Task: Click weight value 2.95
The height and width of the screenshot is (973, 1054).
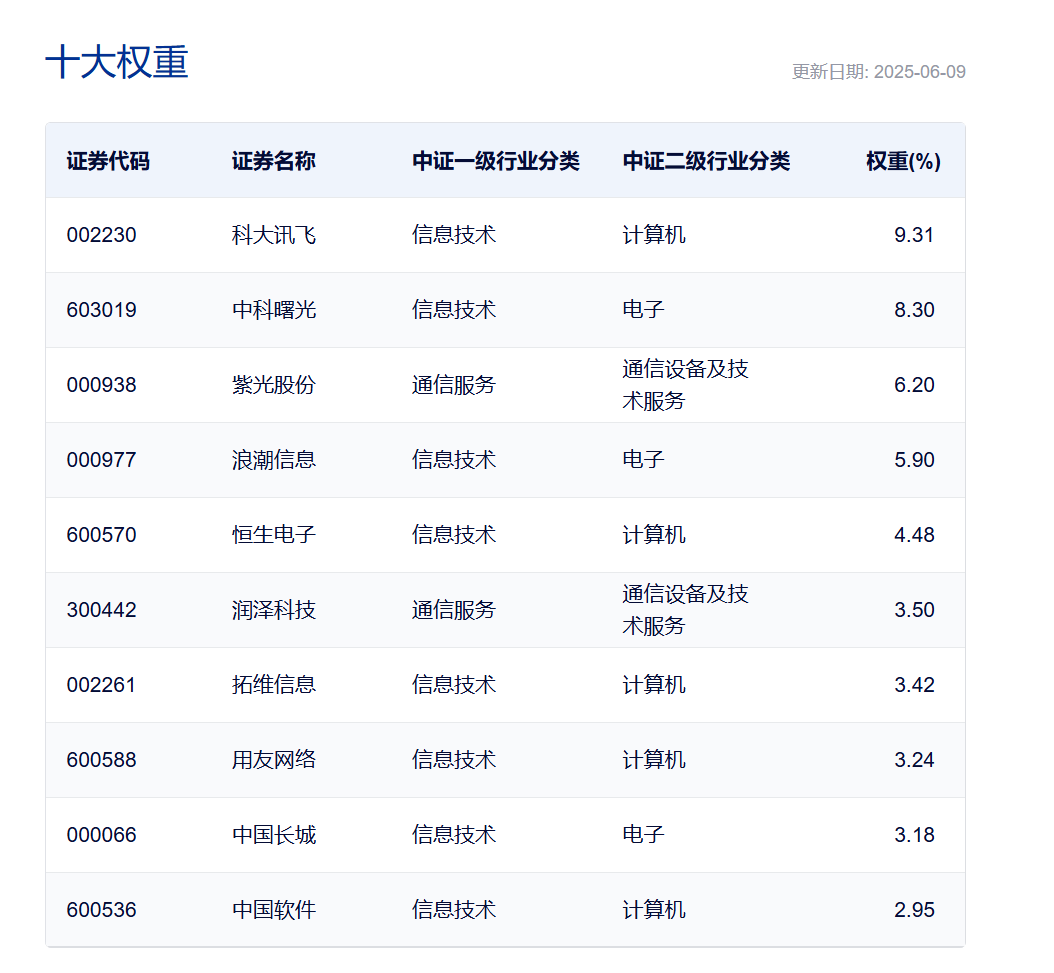Action: pos(914,910)
